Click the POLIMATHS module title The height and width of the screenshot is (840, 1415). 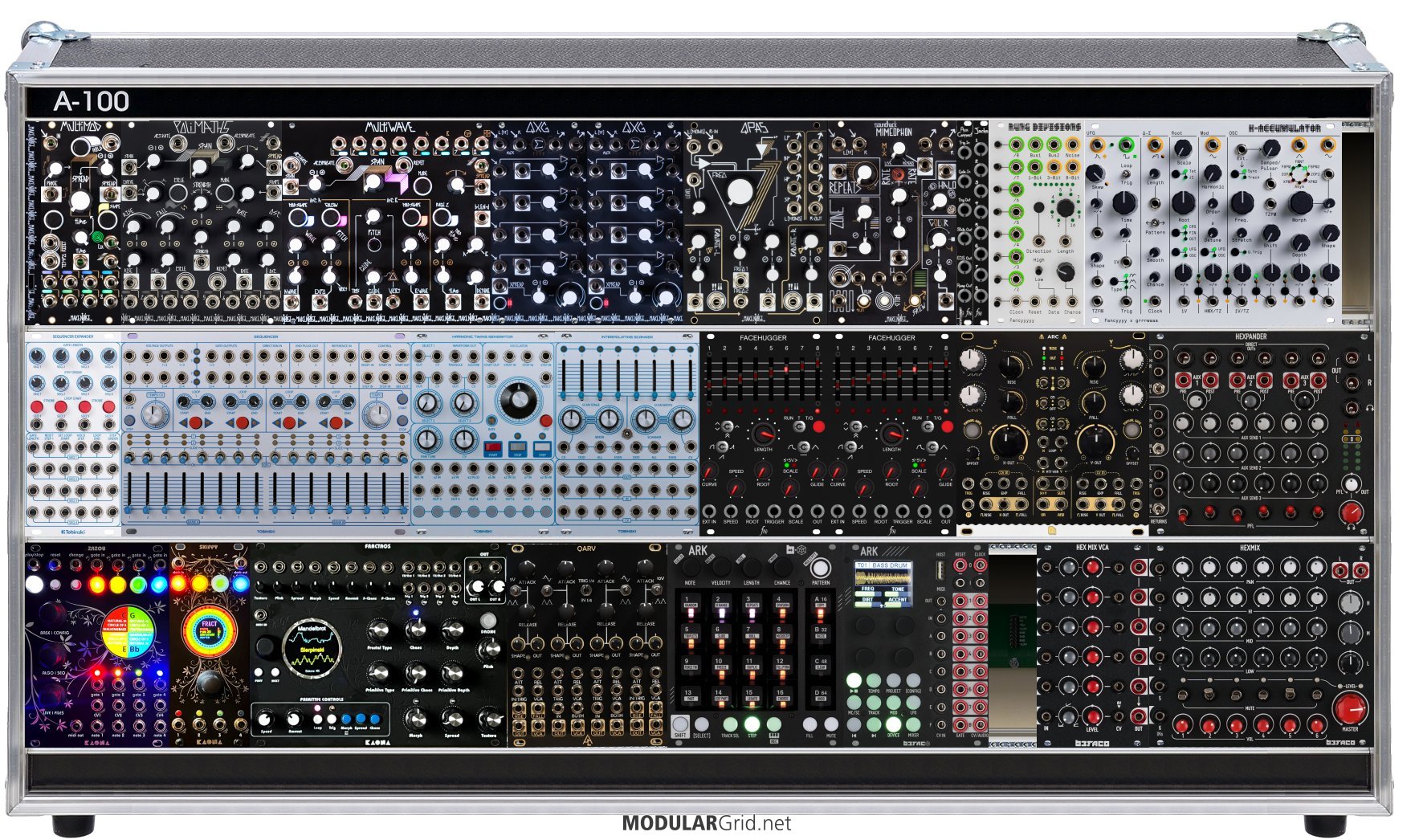[202, 127]
